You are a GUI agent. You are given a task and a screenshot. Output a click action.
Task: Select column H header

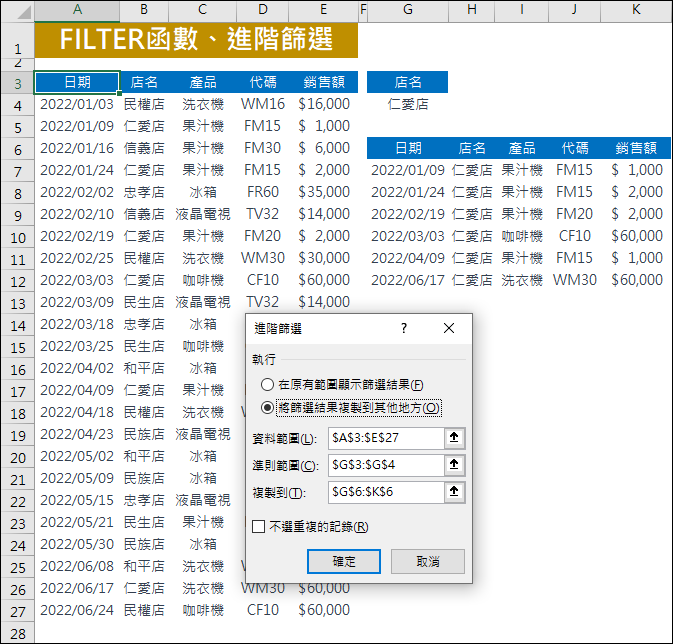(x=472, y=10)
